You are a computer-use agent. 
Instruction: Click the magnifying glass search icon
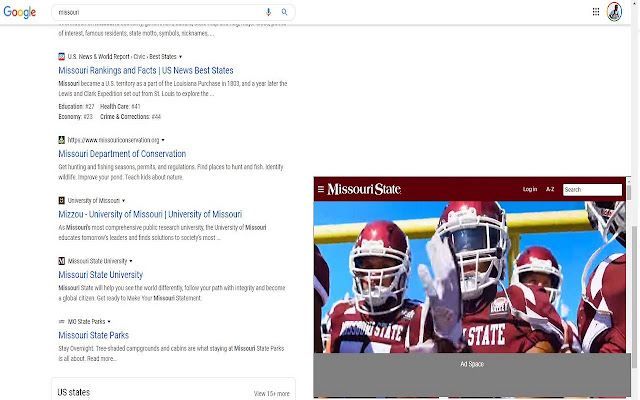pyautogui.click(x=284, y=12)
